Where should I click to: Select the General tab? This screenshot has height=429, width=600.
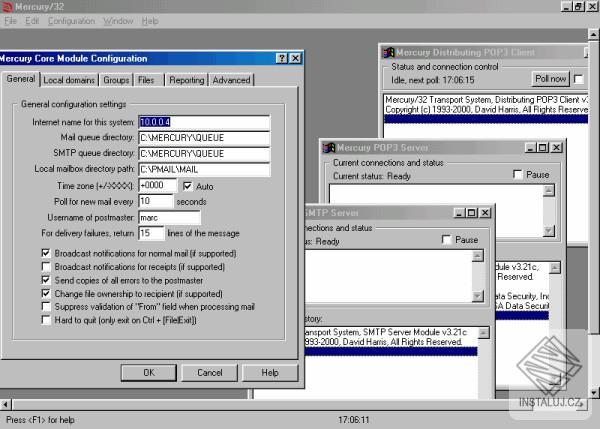(x=21, y=79)
